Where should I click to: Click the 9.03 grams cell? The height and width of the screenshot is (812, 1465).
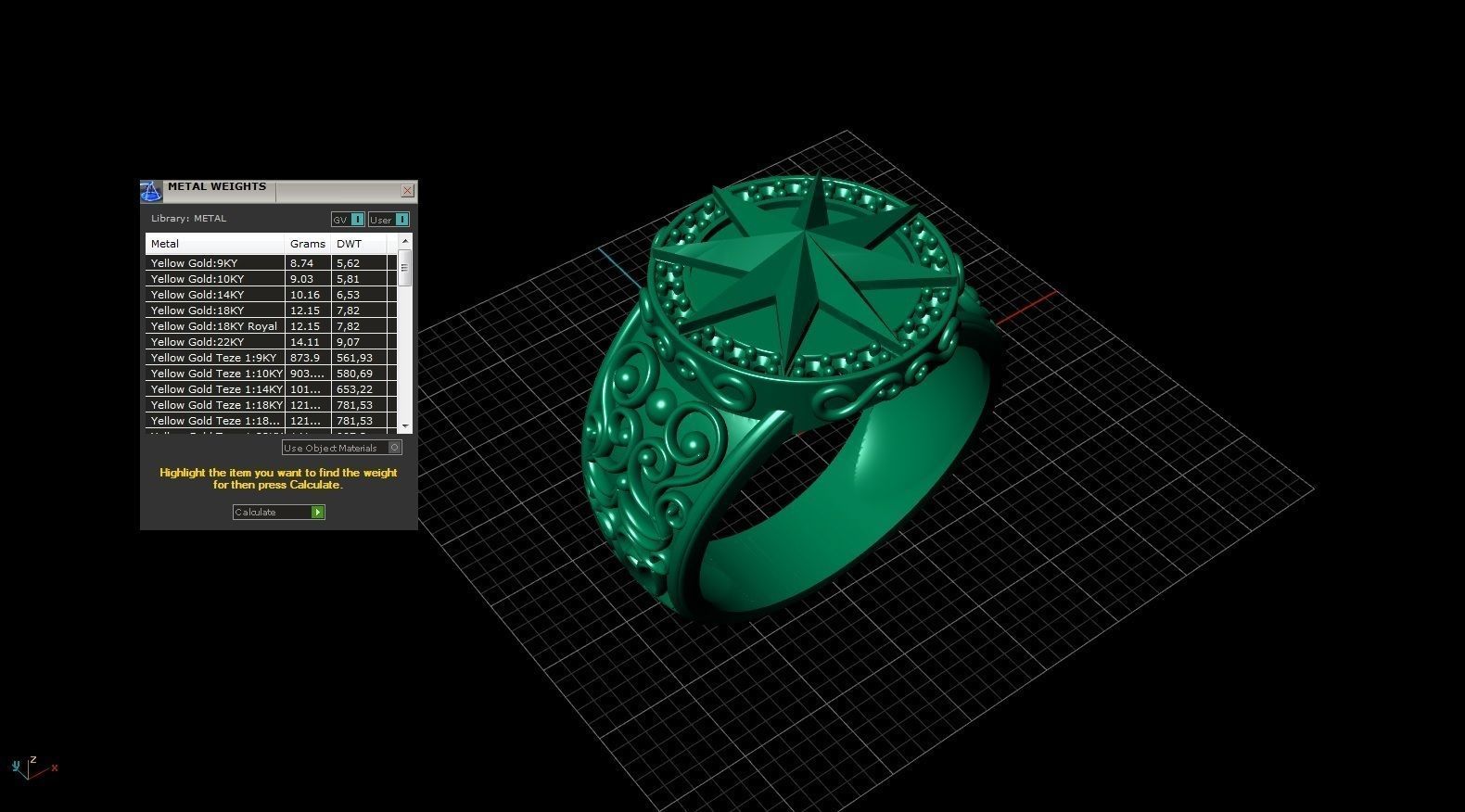pos(308,279)
